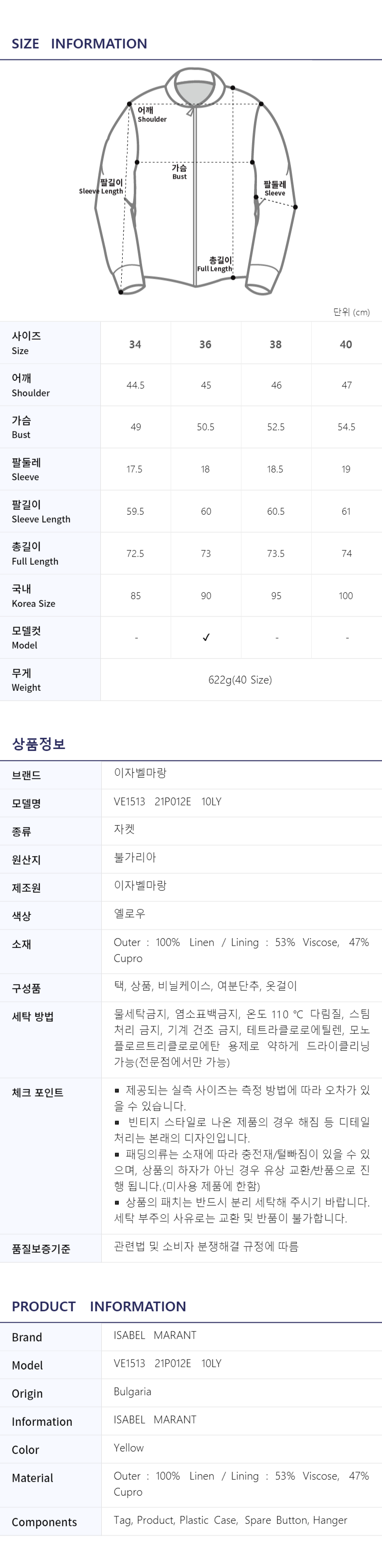Click the Korean model name VE1513 21P012E 10LY
Screen dimensions: 382x1568
(167, 801)
